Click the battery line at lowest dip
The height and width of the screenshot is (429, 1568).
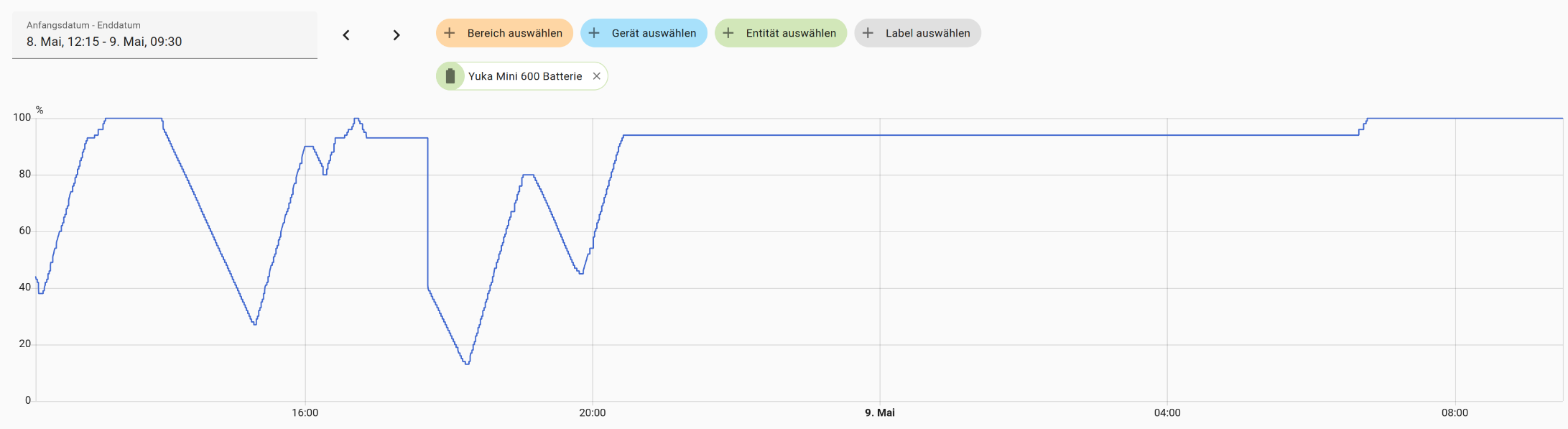(467, 364)
